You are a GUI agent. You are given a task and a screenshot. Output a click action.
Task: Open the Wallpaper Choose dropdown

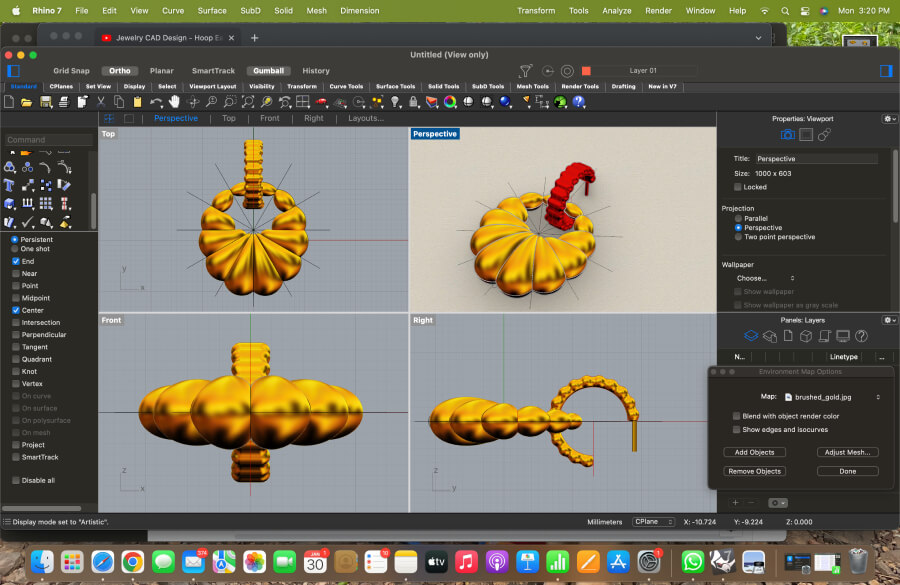[765, 278]
